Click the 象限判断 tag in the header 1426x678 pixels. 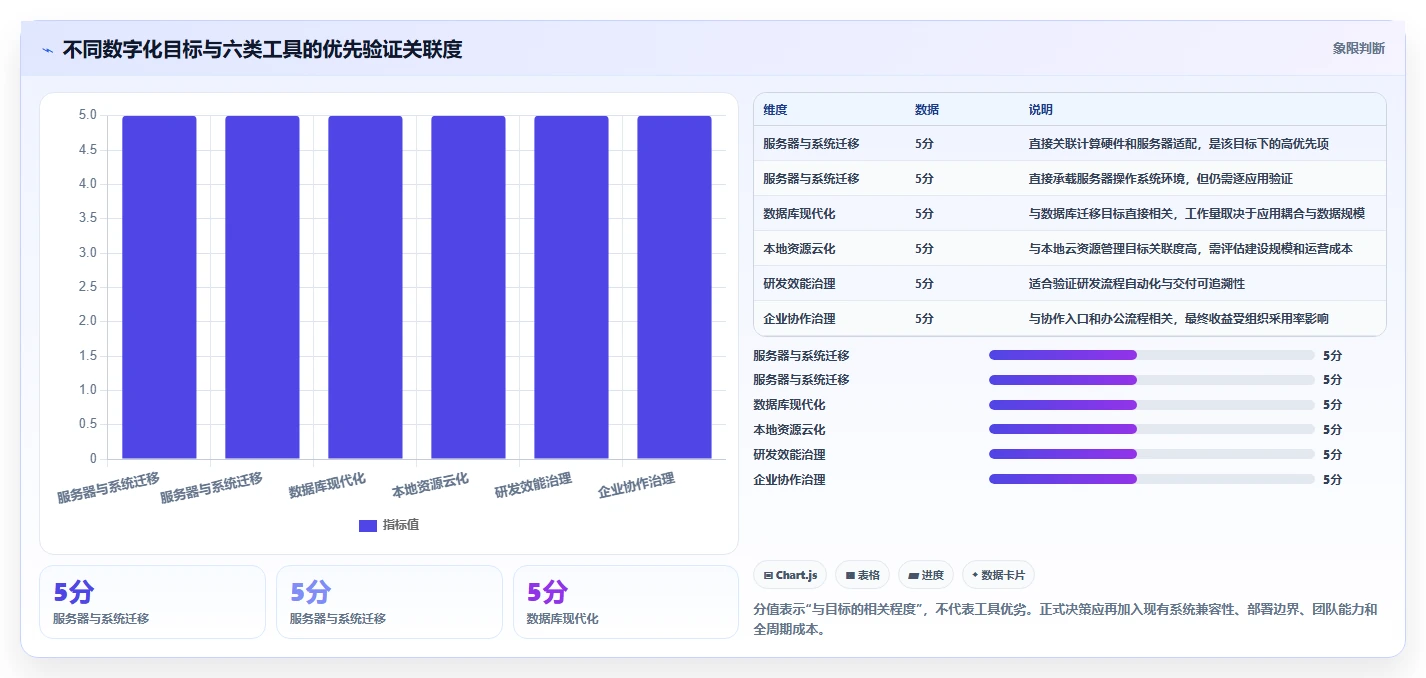(1359, 48)
